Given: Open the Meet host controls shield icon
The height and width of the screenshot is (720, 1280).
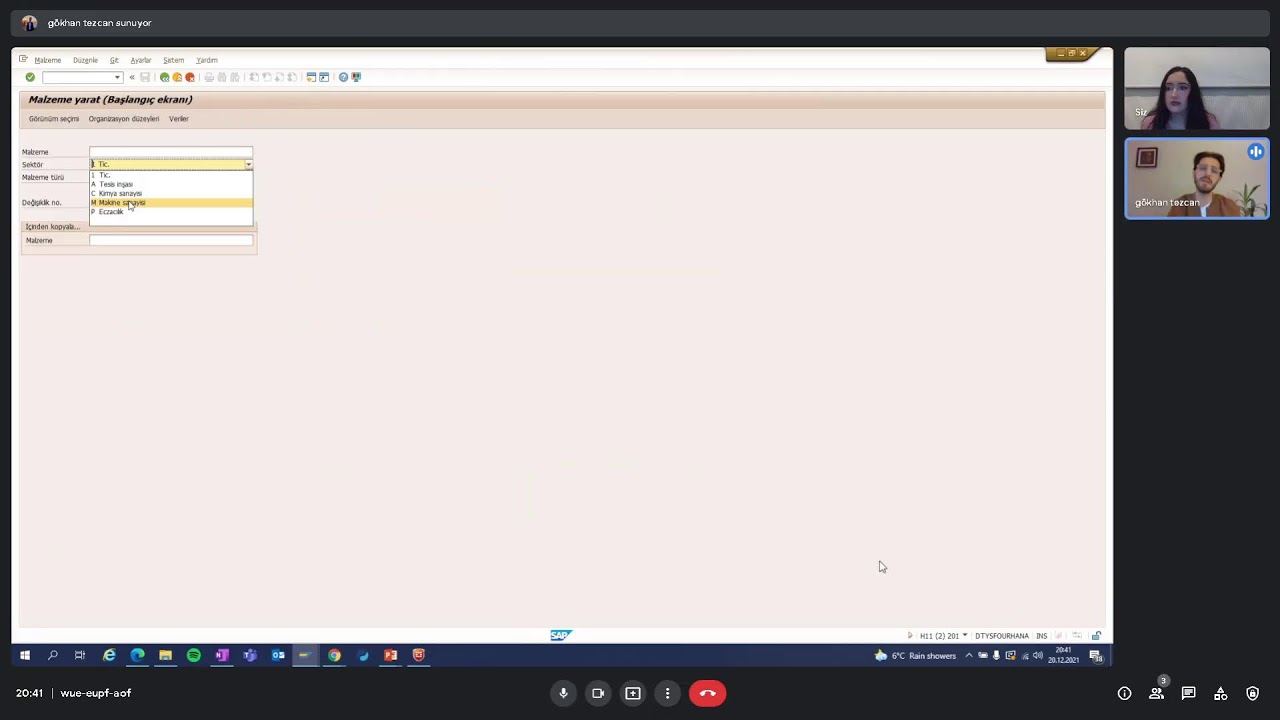Looking at the screenshot, I should pyautogui.click(x=1252, y=693).
